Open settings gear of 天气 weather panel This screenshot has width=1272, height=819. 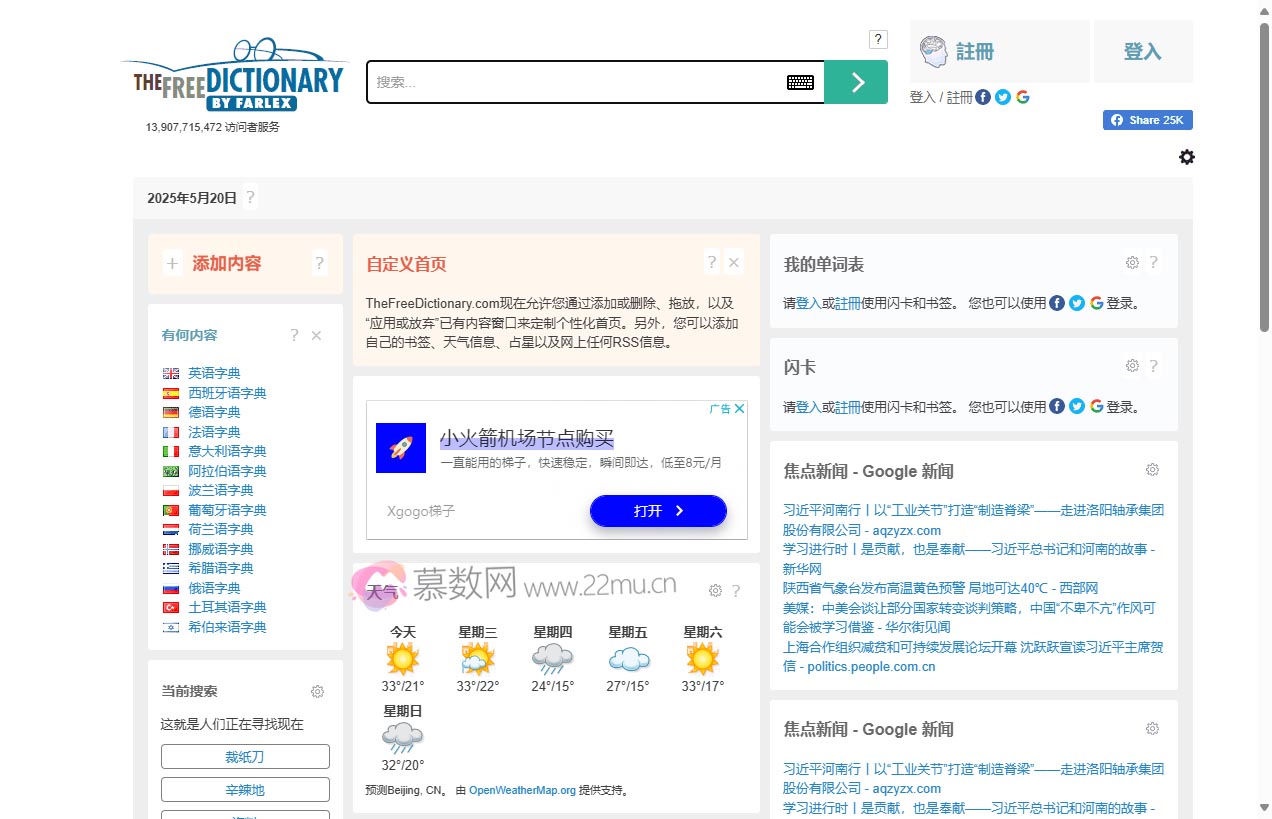[715, 591]
